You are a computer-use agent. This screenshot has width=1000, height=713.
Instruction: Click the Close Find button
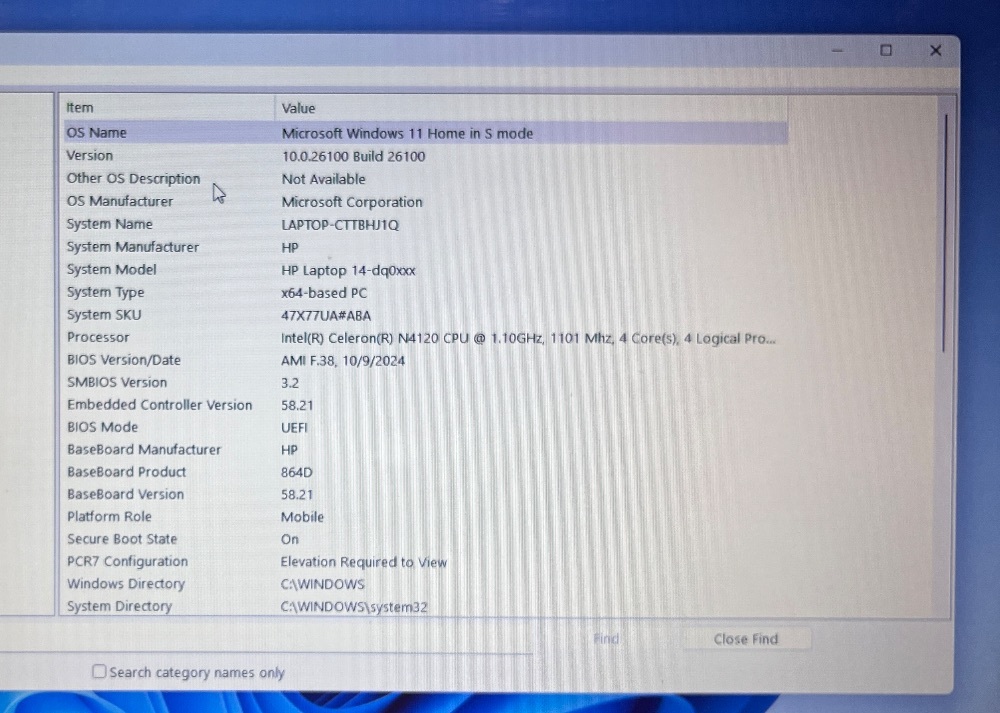[745, 639]
